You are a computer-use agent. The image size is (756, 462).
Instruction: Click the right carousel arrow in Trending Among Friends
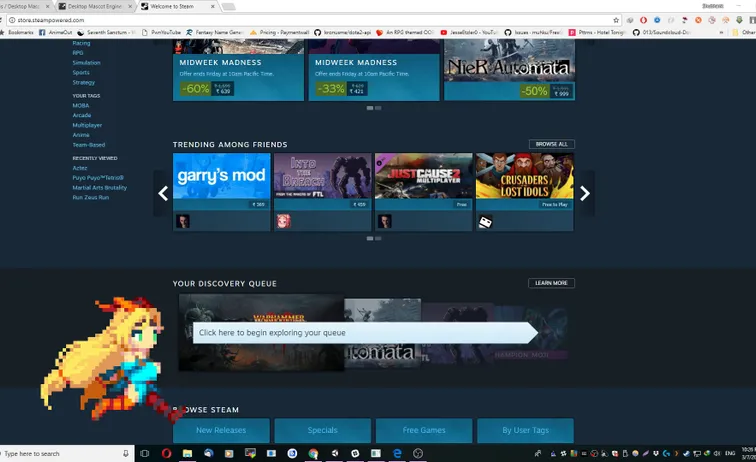click(x=585, y=194)
